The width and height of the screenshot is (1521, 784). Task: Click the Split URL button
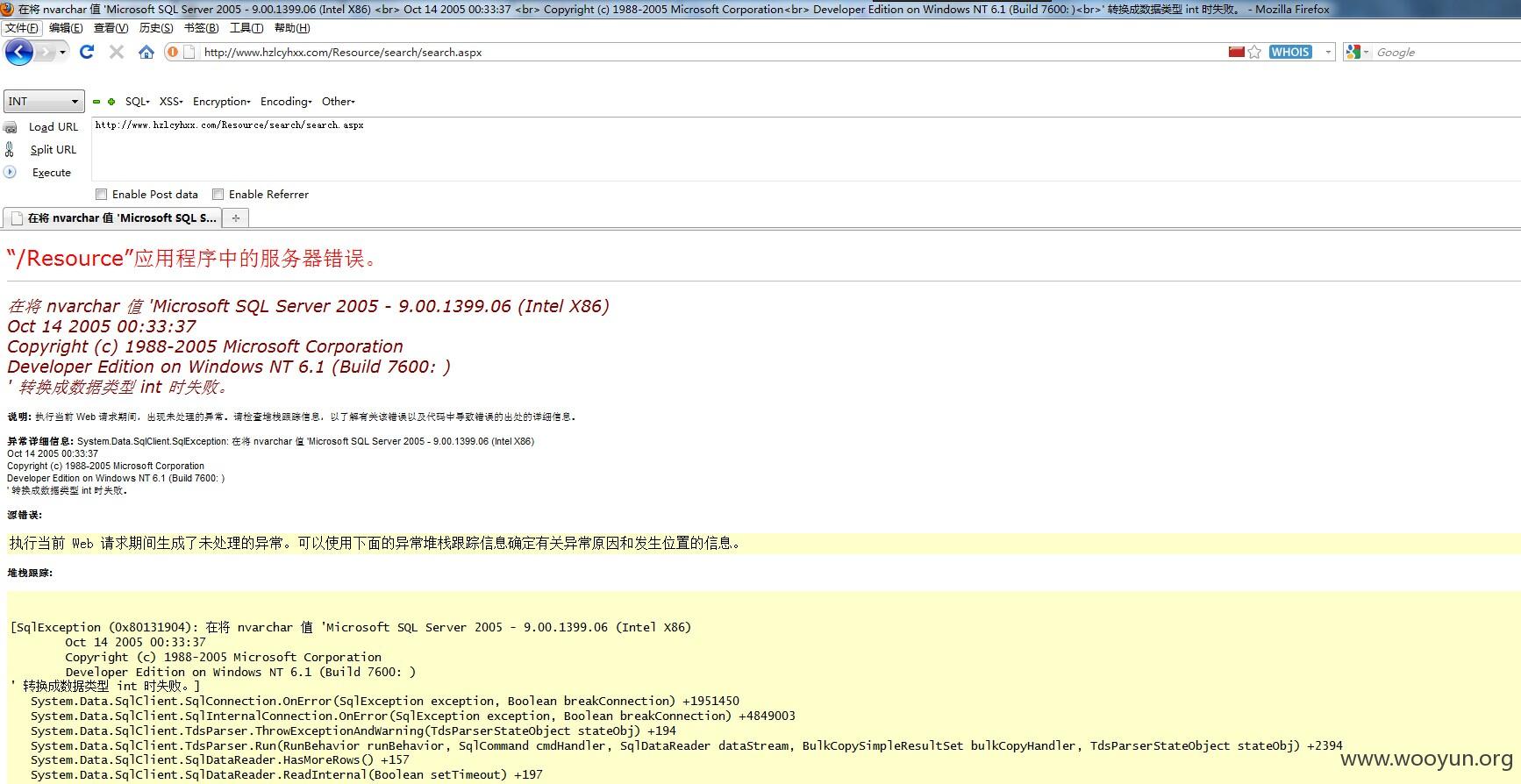tap(54, 150)
